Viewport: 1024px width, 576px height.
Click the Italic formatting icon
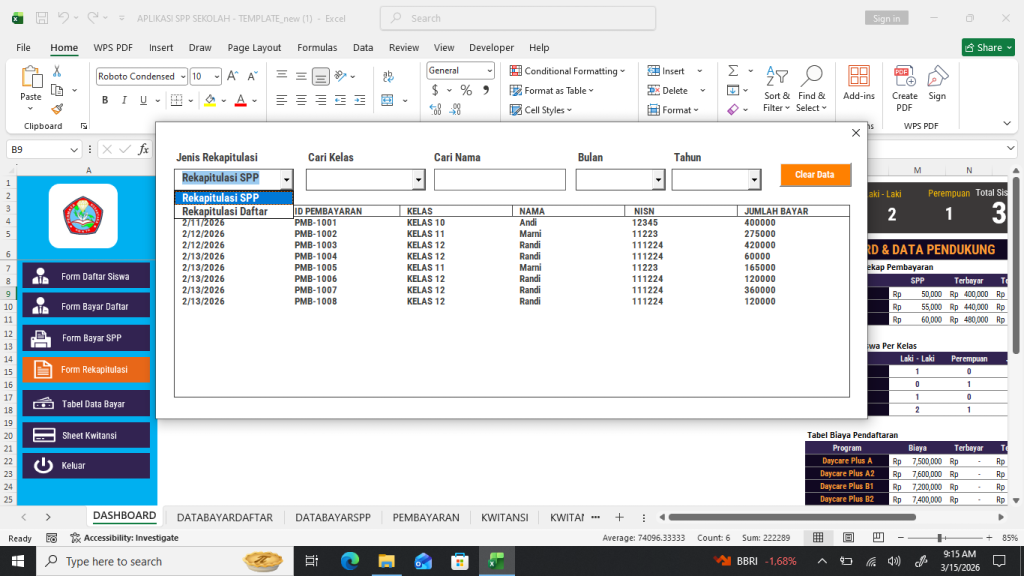[124, 100]
